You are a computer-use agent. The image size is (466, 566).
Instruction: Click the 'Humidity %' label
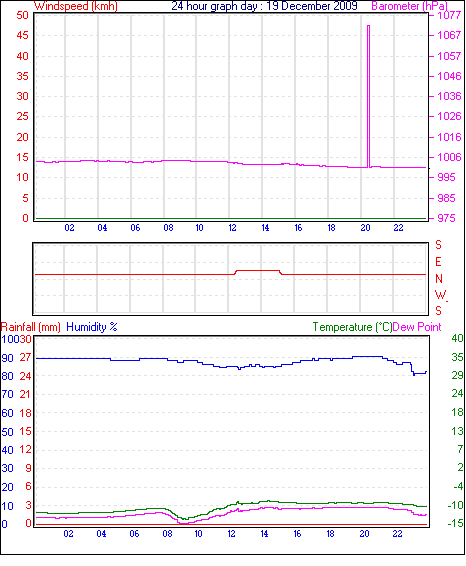92,327
